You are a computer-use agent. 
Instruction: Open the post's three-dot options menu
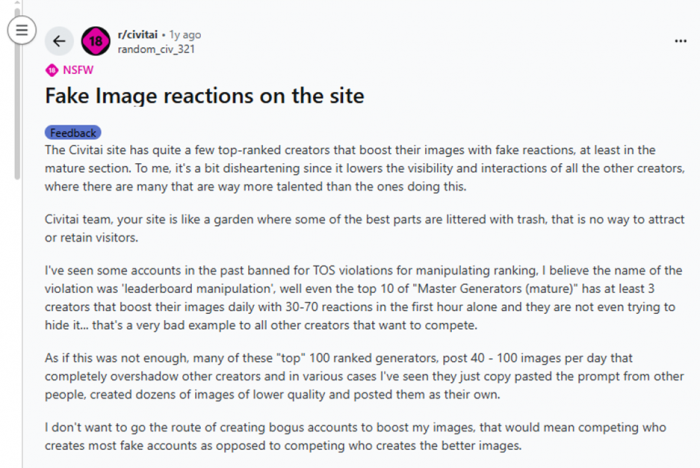tap(681, 41)
